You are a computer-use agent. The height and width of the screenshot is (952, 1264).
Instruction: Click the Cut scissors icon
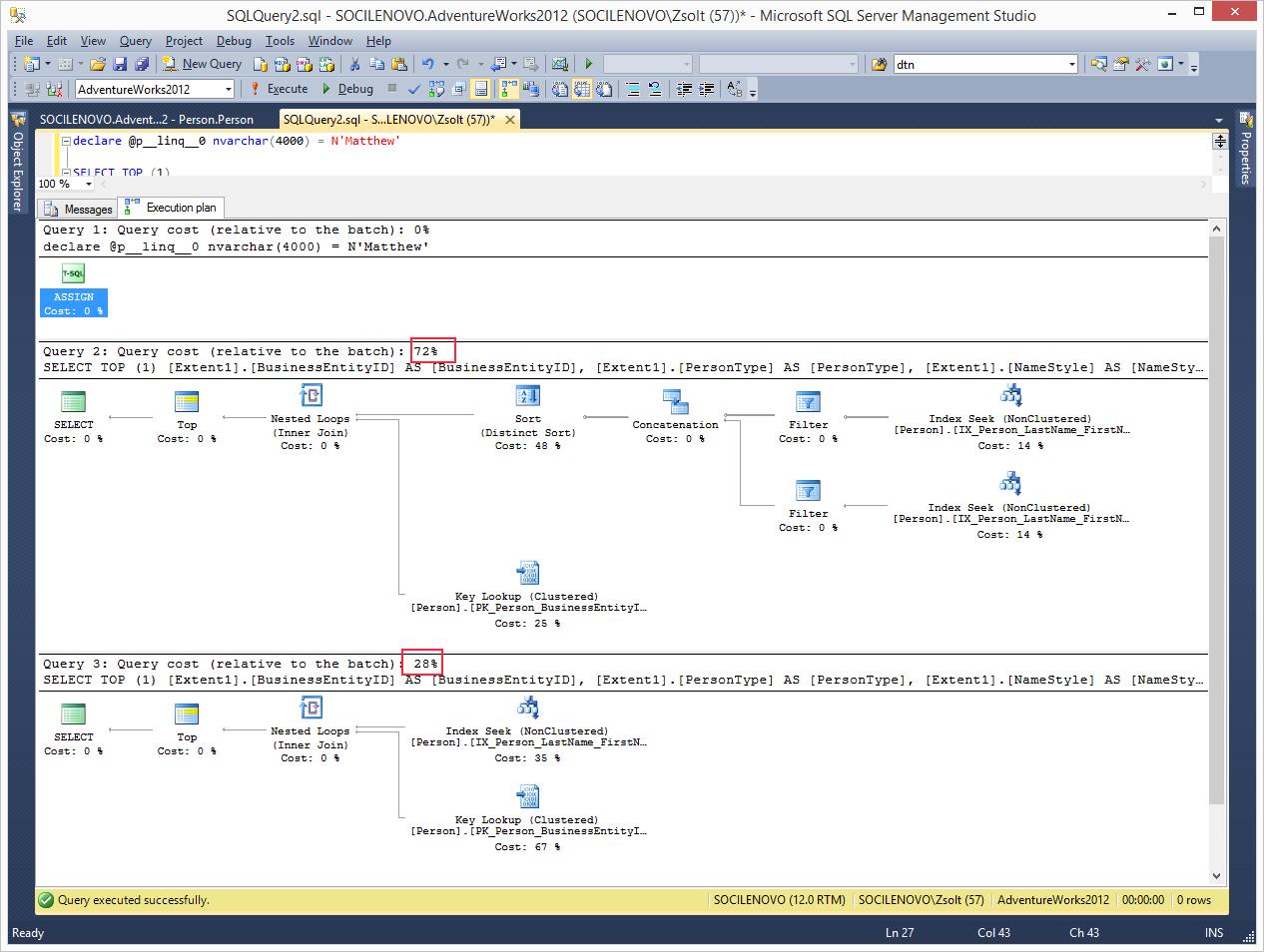coord(354,64)
